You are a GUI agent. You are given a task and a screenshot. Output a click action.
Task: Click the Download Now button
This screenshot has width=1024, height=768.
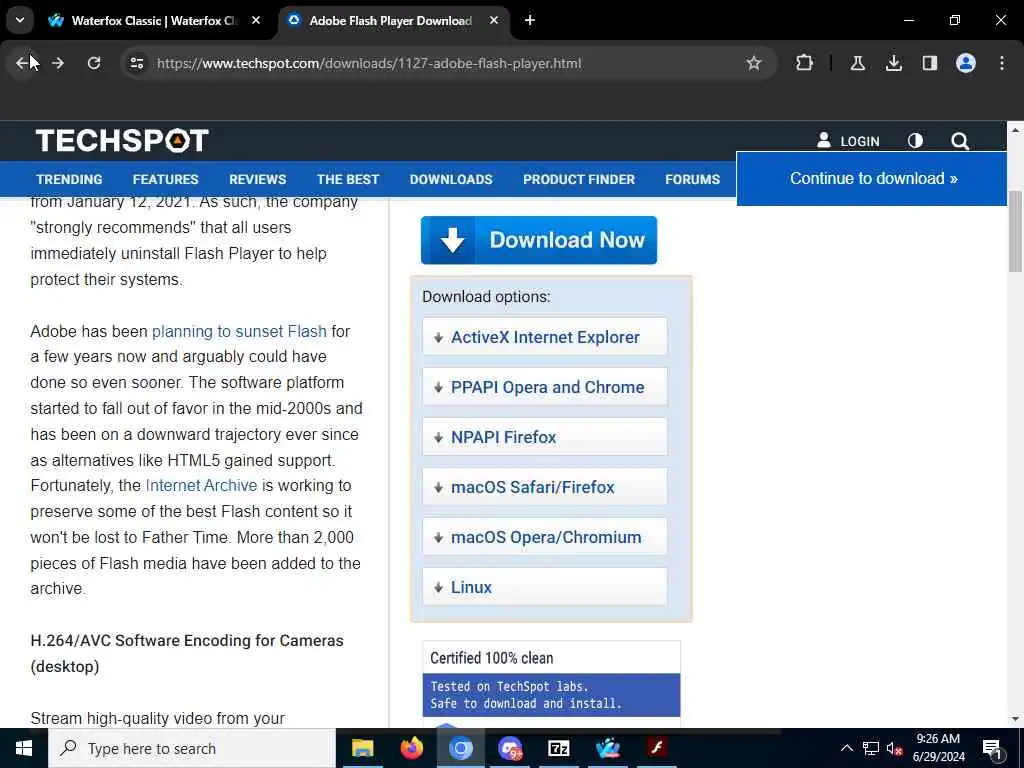point(539,240)
